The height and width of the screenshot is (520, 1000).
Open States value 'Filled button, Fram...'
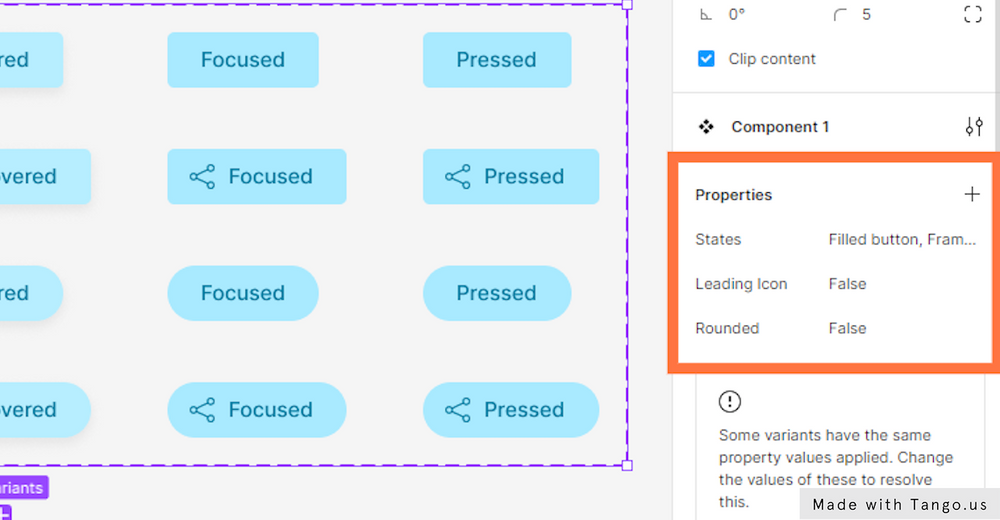(902, 239)
